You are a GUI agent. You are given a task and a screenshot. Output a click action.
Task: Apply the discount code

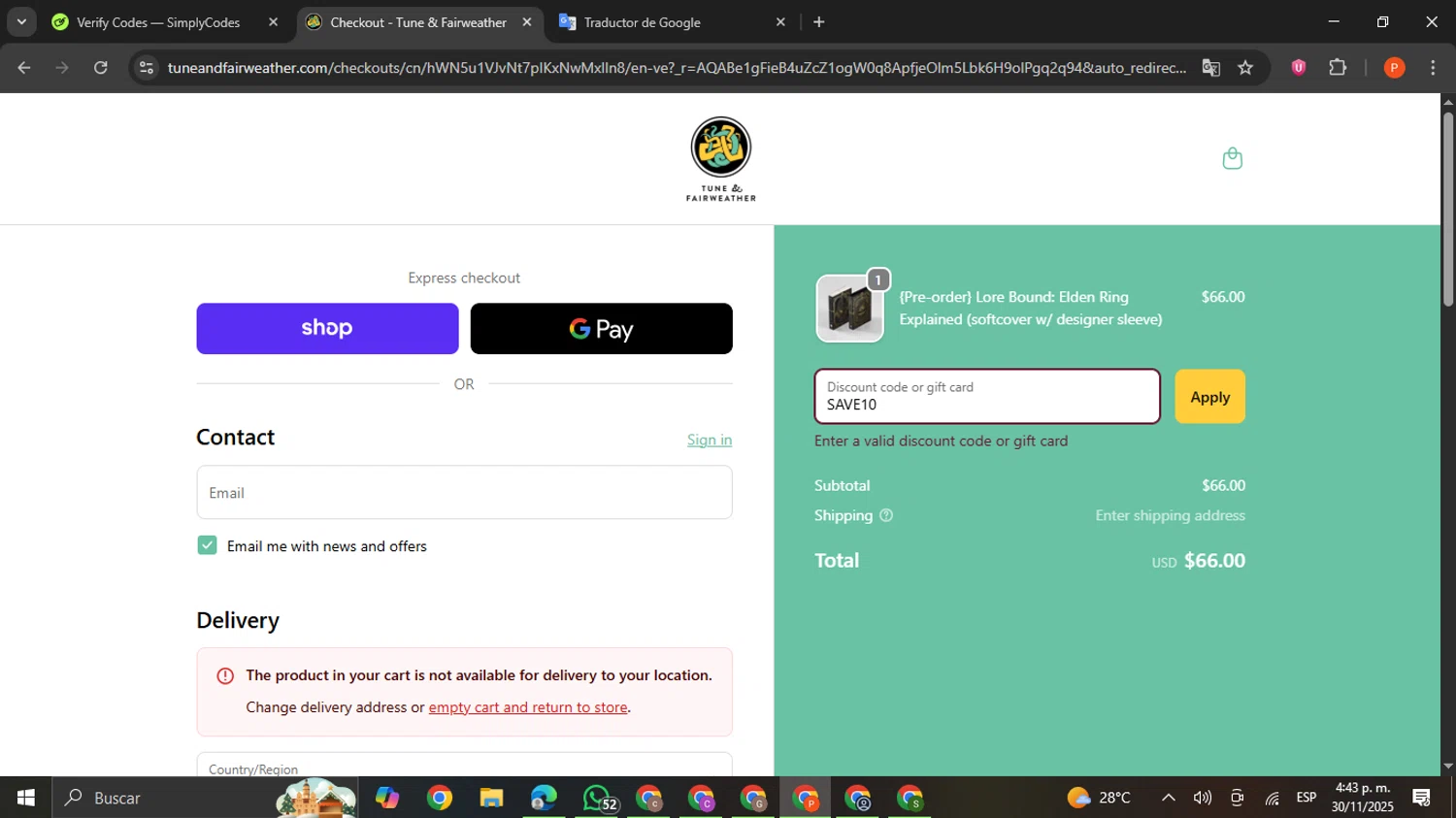[1209, 396]
